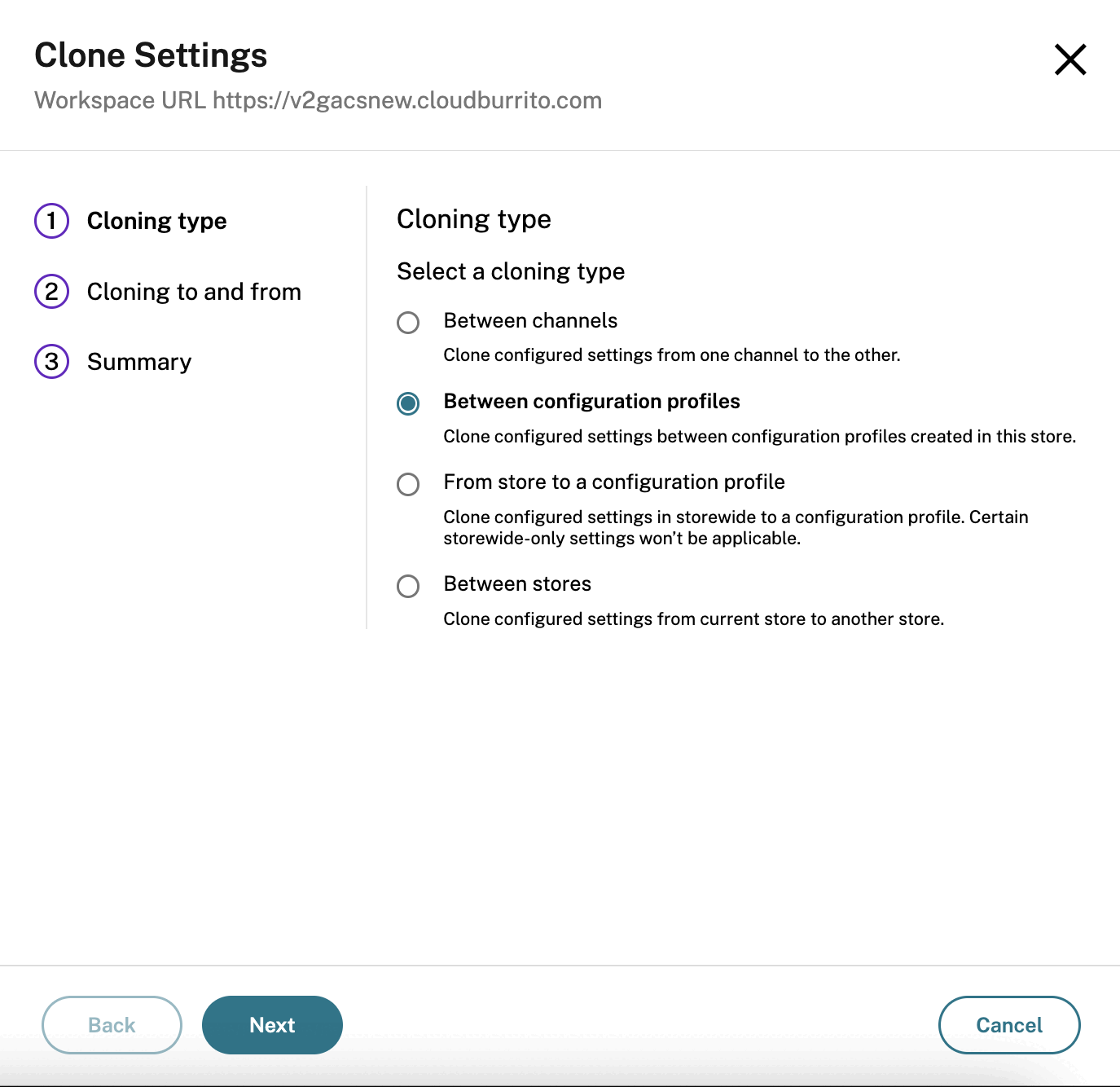
Task: Click From store to a configuration profile label
Action: [x=614, y=482]
